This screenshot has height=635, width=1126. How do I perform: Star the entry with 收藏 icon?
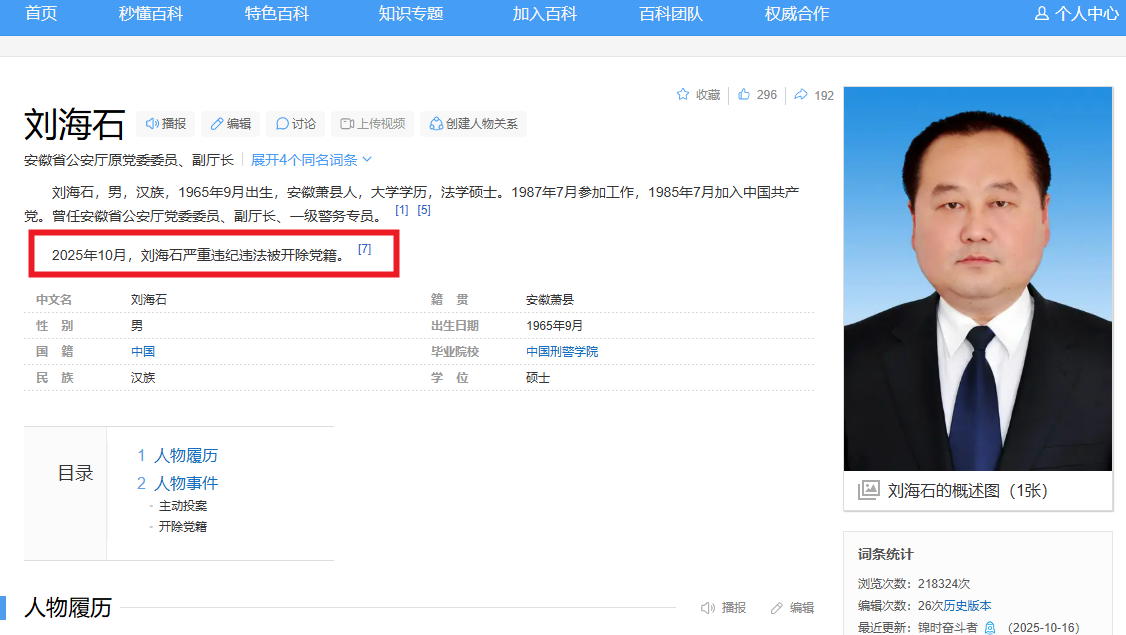tap(683, 95)
